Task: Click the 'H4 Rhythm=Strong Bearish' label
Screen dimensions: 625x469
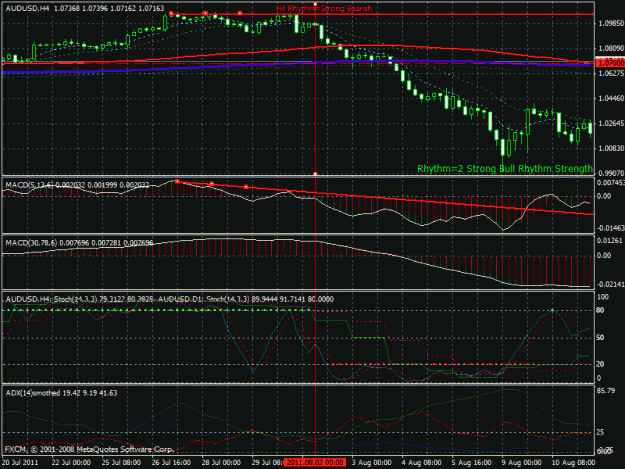Action: click(324, 8)
